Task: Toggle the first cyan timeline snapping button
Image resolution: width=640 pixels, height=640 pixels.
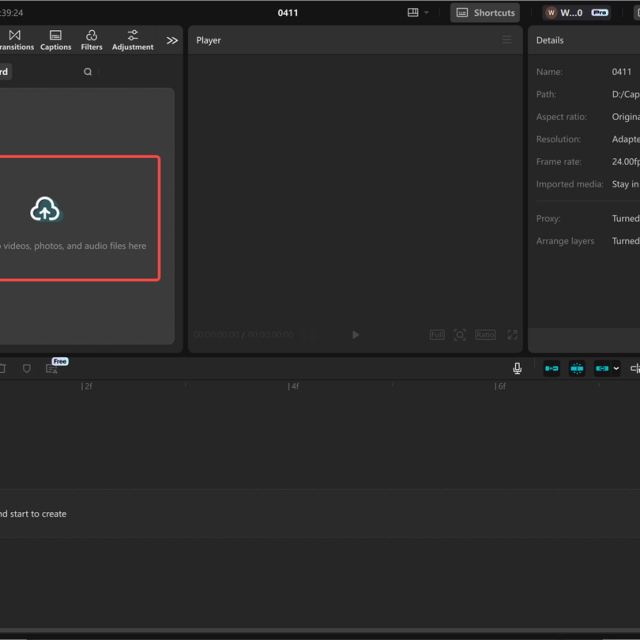Action: [x=551, y=368]
